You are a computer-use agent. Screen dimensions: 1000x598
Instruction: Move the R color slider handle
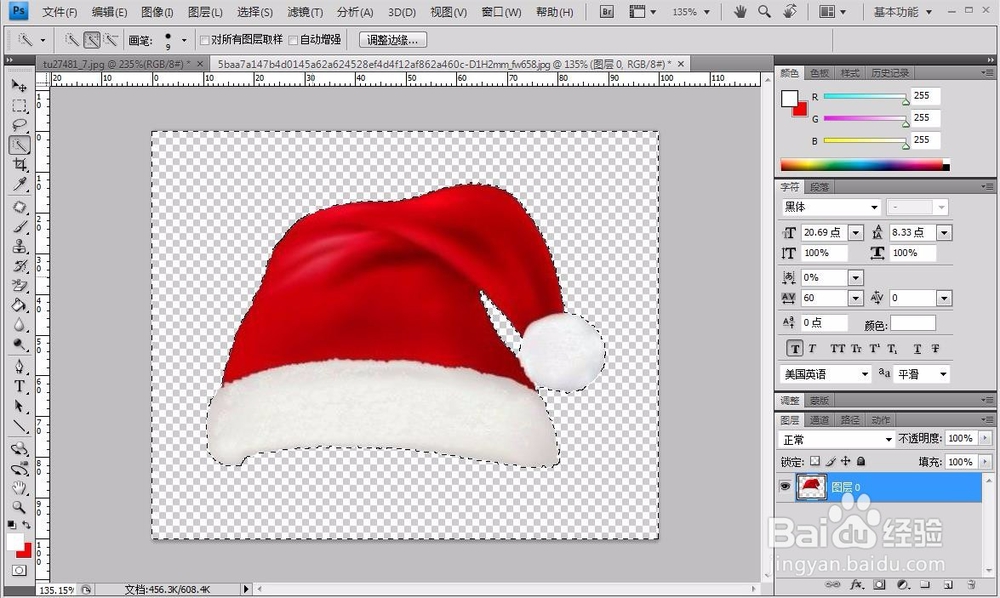coord(906,101)
